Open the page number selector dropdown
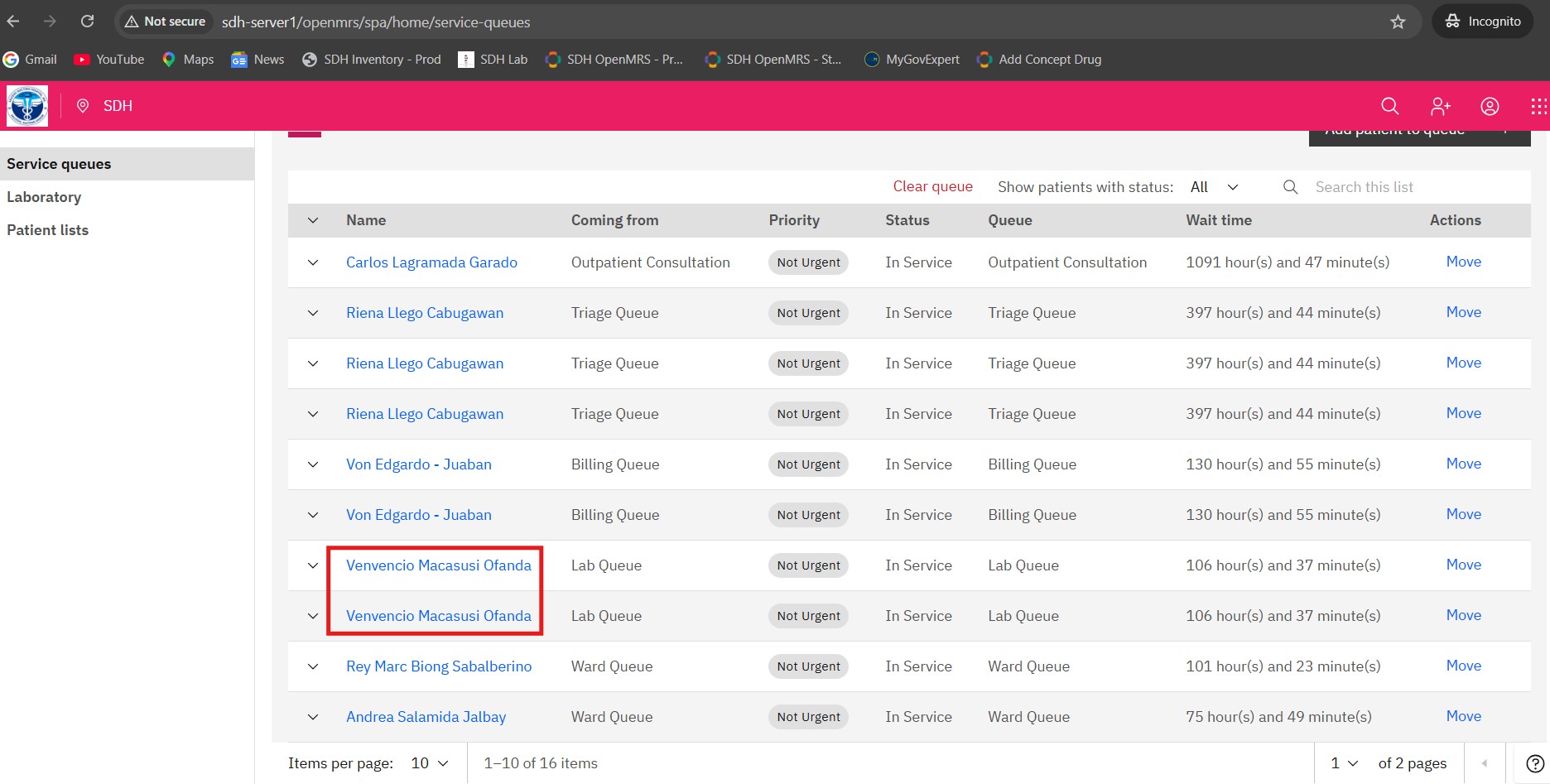 coord(1344,763)
